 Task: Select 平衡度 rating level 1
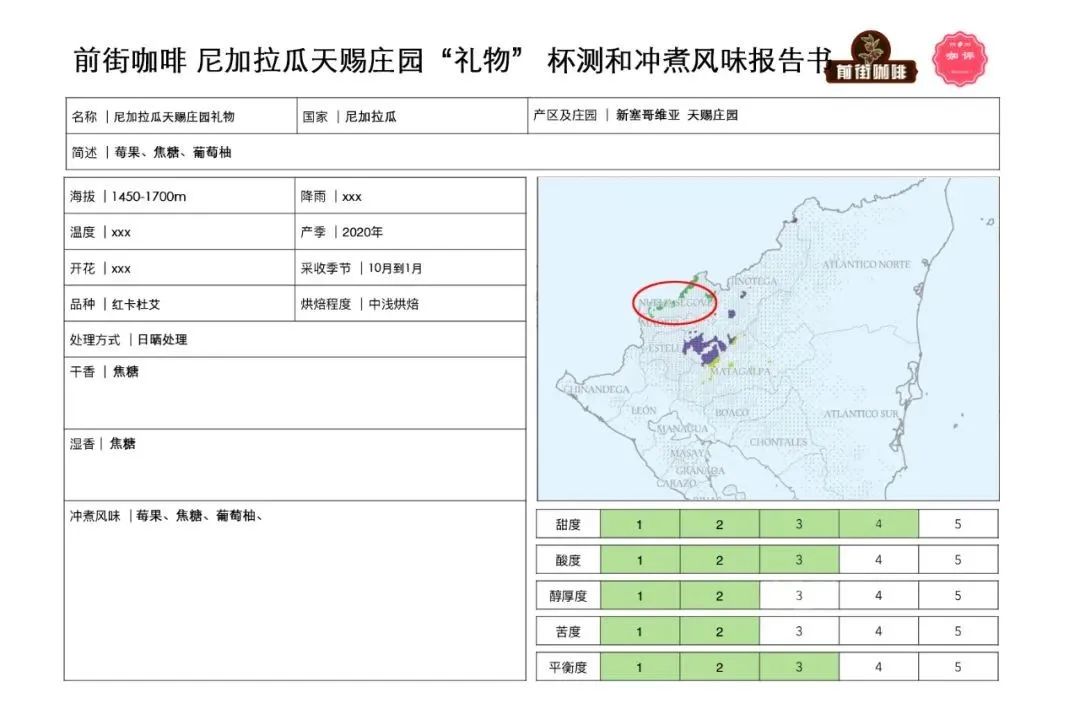(640, 667)
